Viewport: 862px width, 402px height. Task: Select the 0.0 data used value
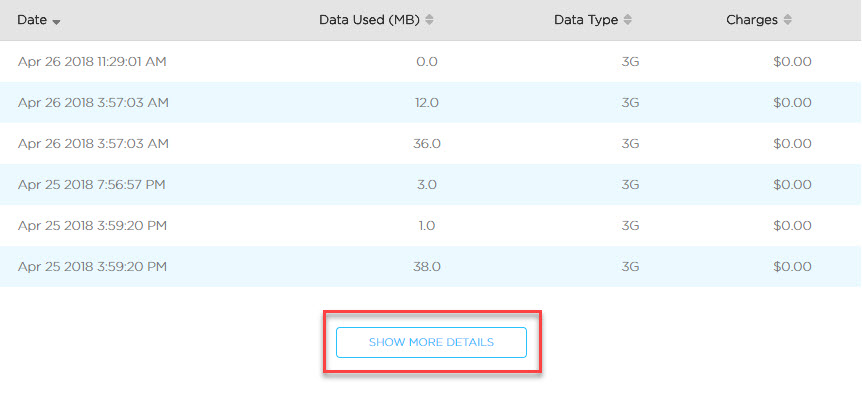tap(426, 62)
